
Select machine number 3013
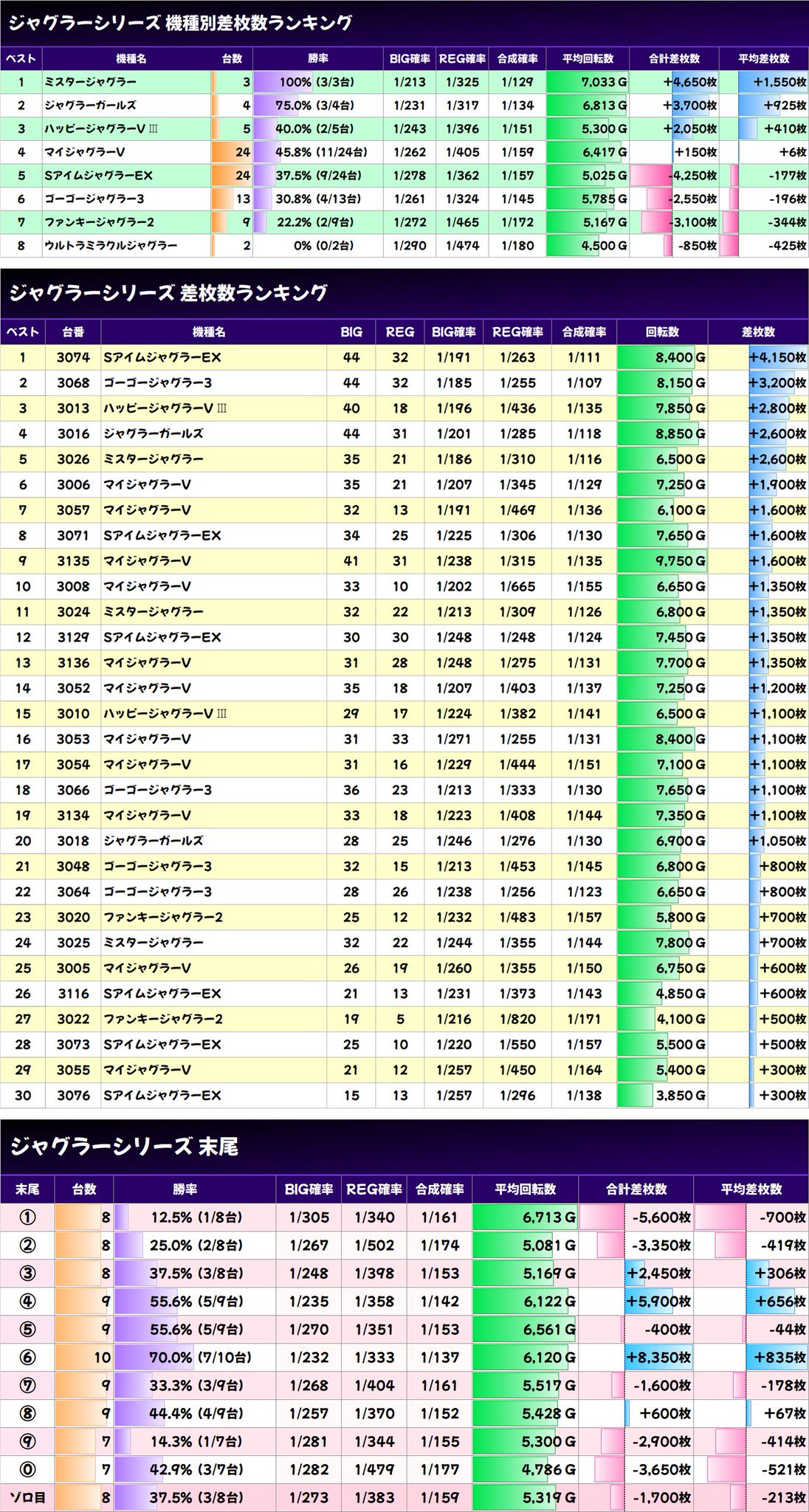point(73,408)
